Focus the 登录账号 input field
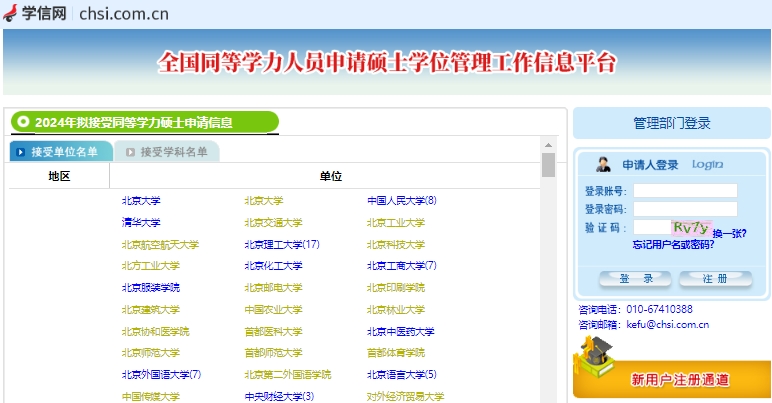The width and height of the screenshot is (772, 403). pyautogui.click(x=685, y=190)
